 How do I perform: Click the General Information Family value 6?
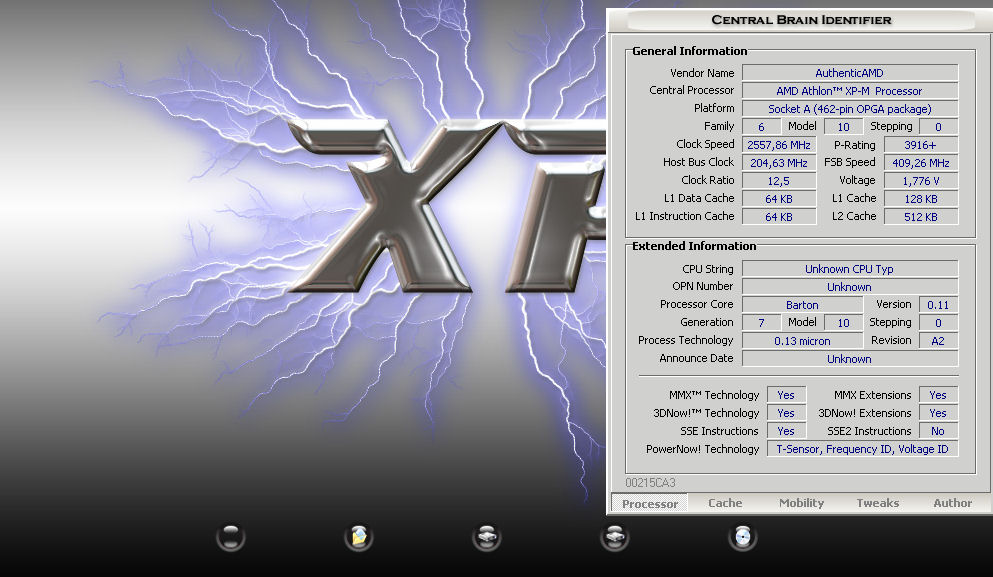[761, 127]
